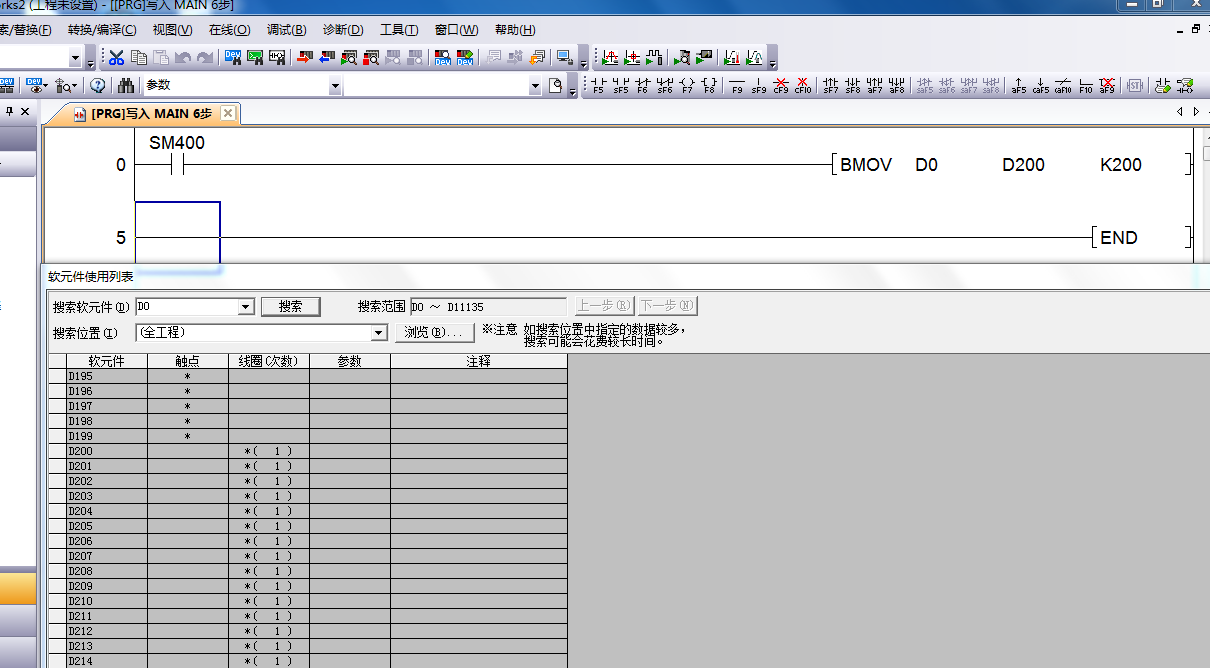
Task: Close the PRG MAIN program tab
Action: (228, 114)
